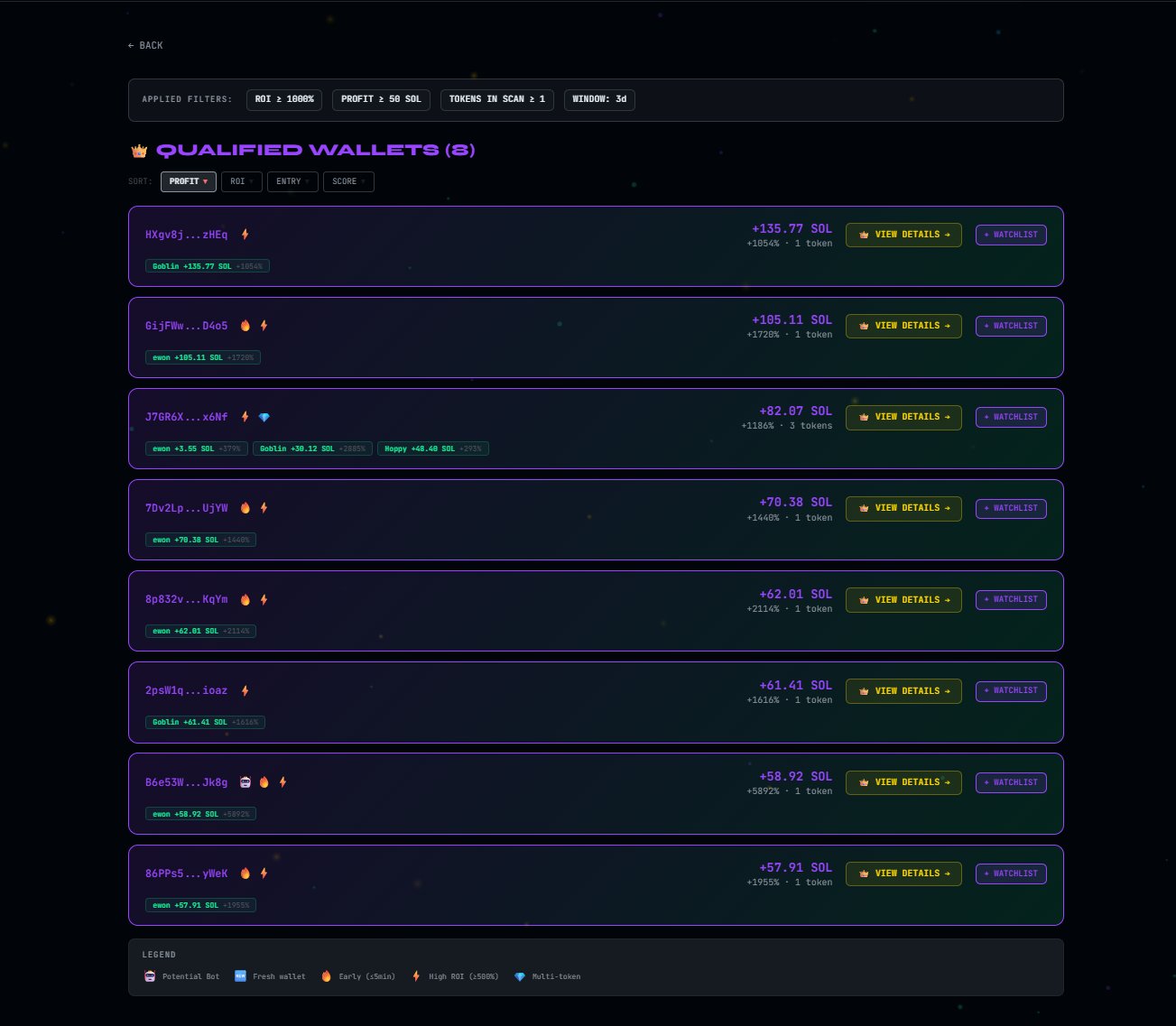1176x1026 pixels.
Task: Click the lightning icon on wallet 2psW1q...ioaz
Action: [245, 690]
